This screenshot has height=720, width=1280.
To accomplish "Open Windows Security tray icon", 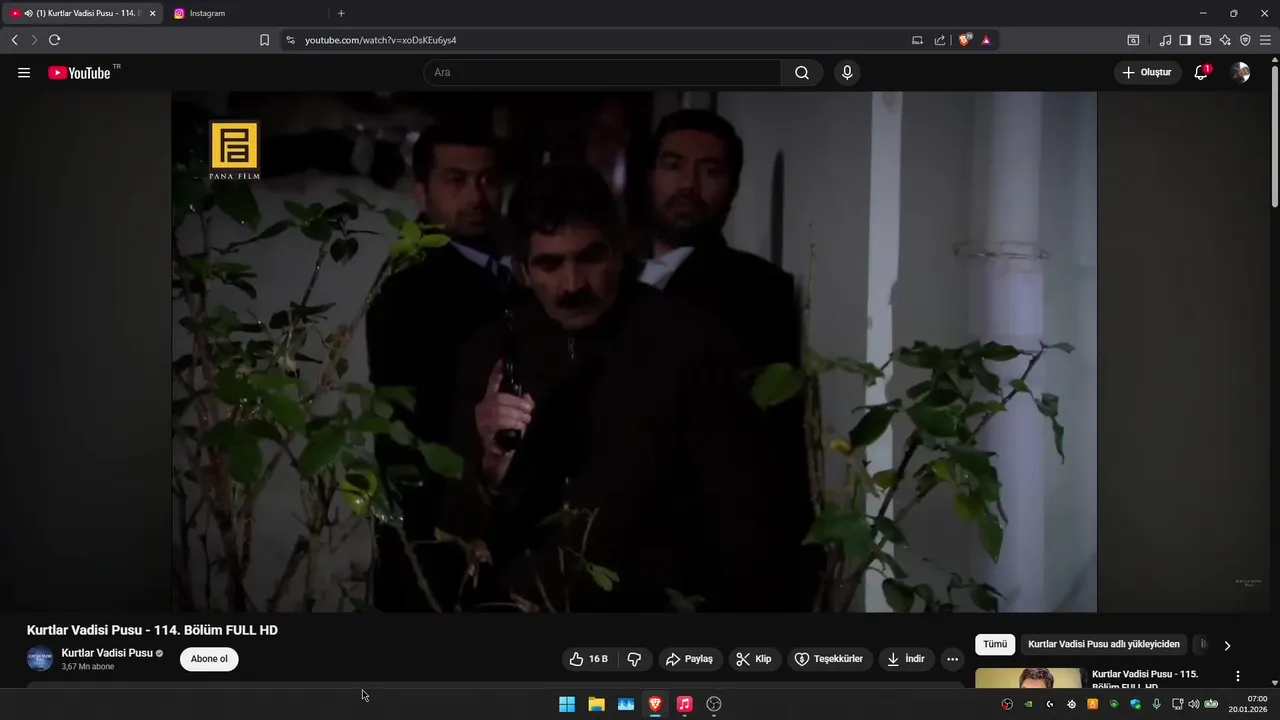I will point(1135,704).
